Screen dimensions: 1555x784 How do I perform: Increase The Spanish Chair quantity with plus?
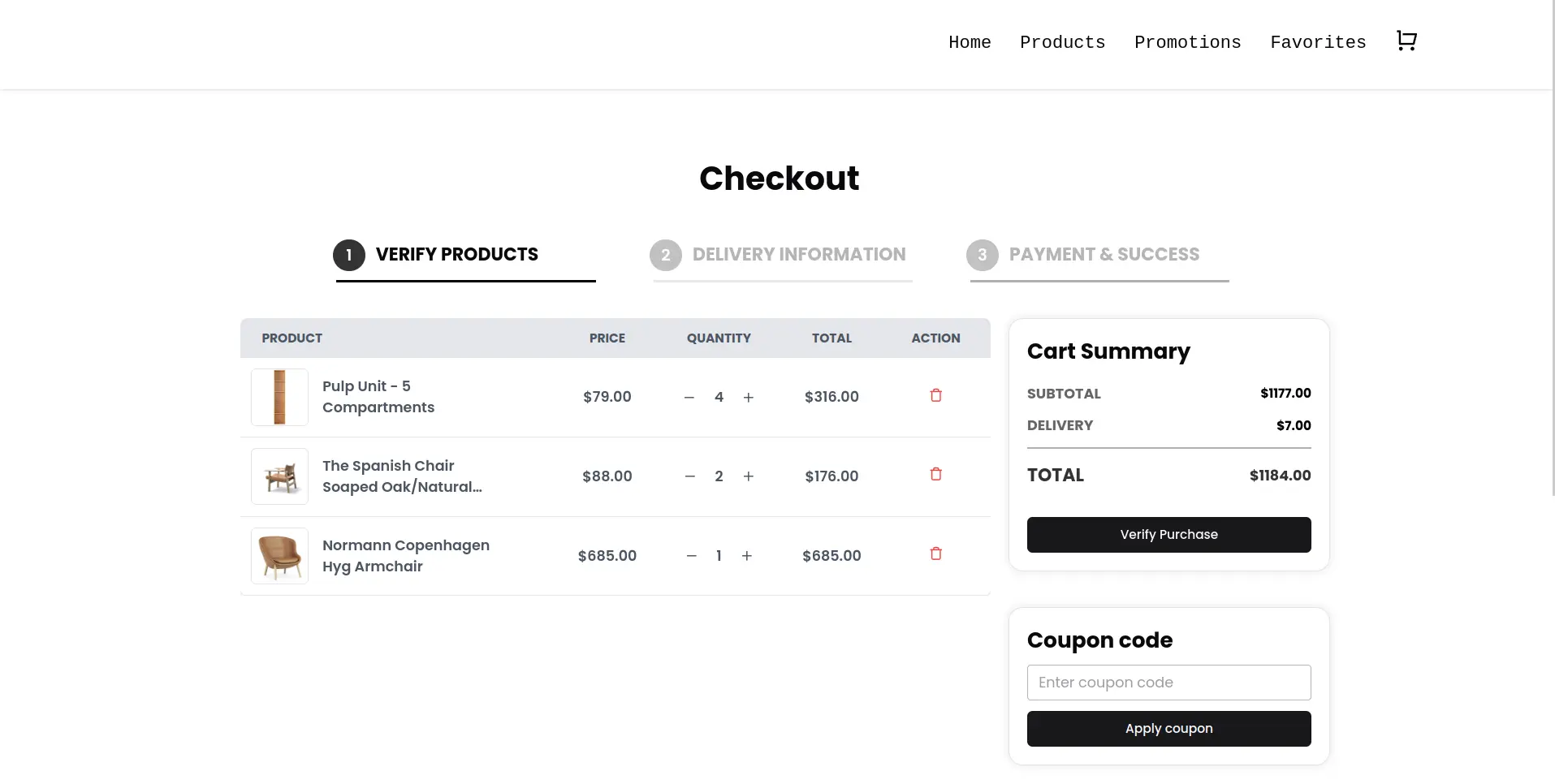[x=748, y=476]
